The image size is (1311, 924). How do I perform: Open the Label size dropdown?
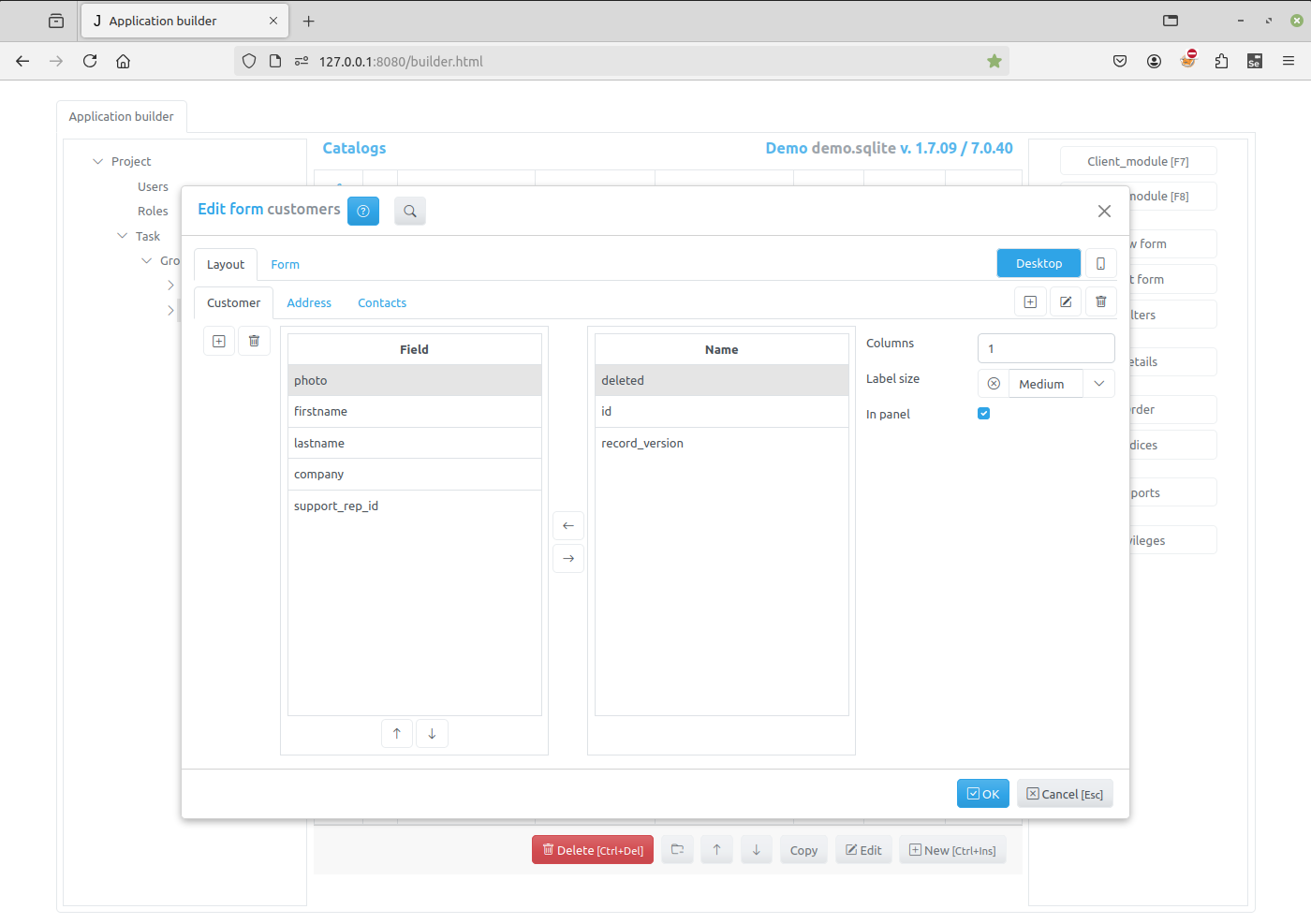(x=1098, y=383)
